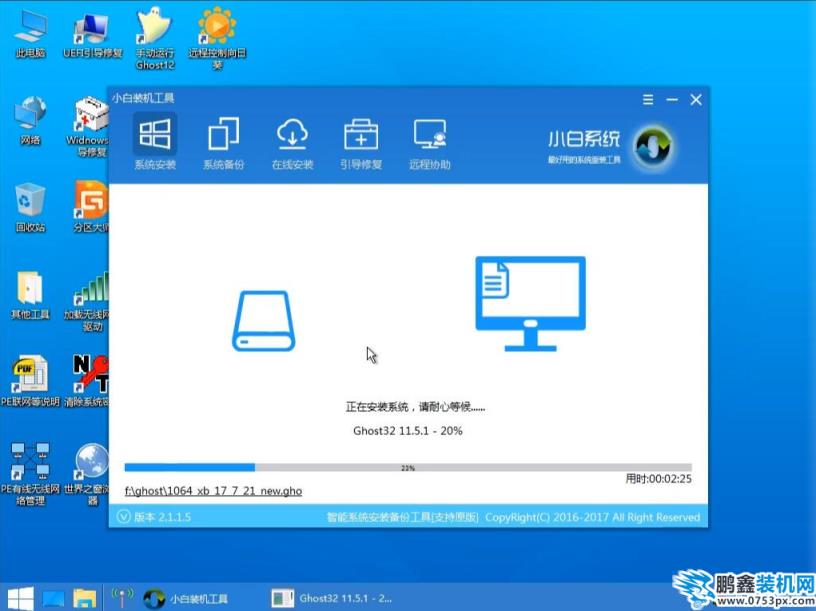Open the 在线安装 tab
Image resolution: width=816 pixels, height=611 pixels.
[292, 143]
